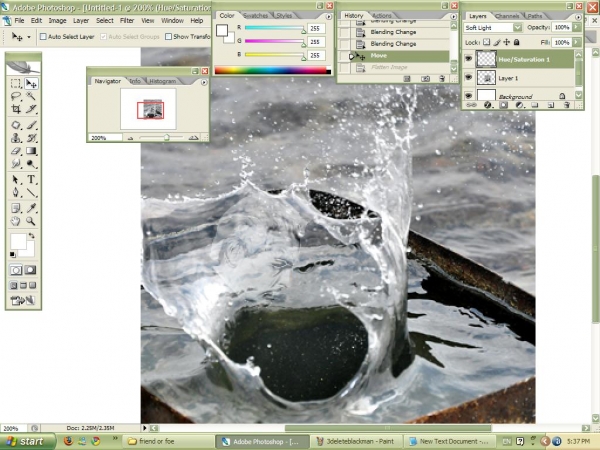This screenshot has width=600, height=450.
Task: Click Jump to ImageReady icon
Action: [23, 301]
